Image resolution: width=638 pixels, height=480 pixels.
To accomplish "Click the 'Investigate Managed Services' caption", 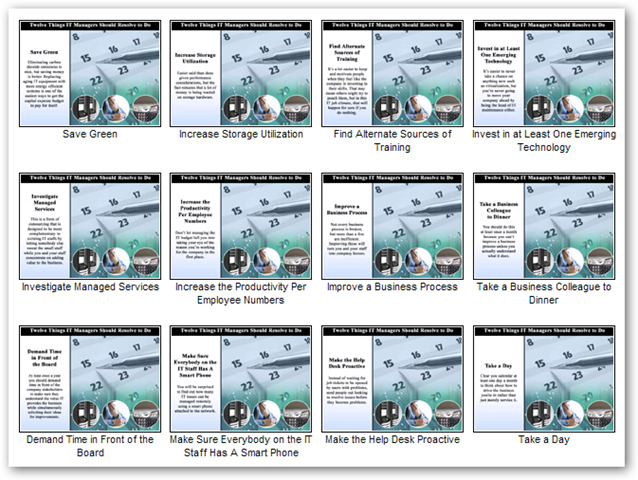I will coord(88,287).
